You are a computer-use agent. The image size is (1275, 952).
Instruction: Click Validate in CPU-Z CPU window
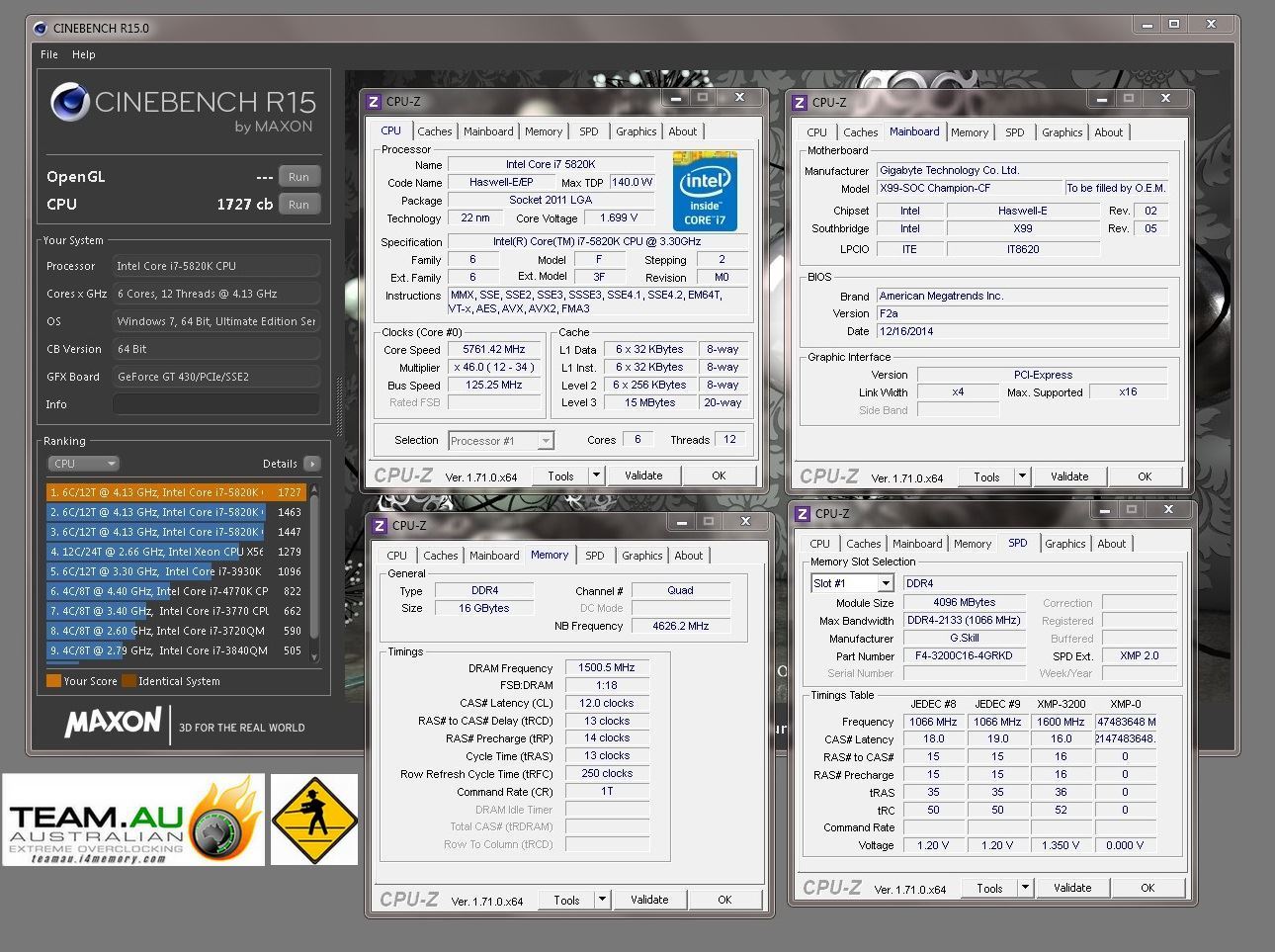[643, 476]
